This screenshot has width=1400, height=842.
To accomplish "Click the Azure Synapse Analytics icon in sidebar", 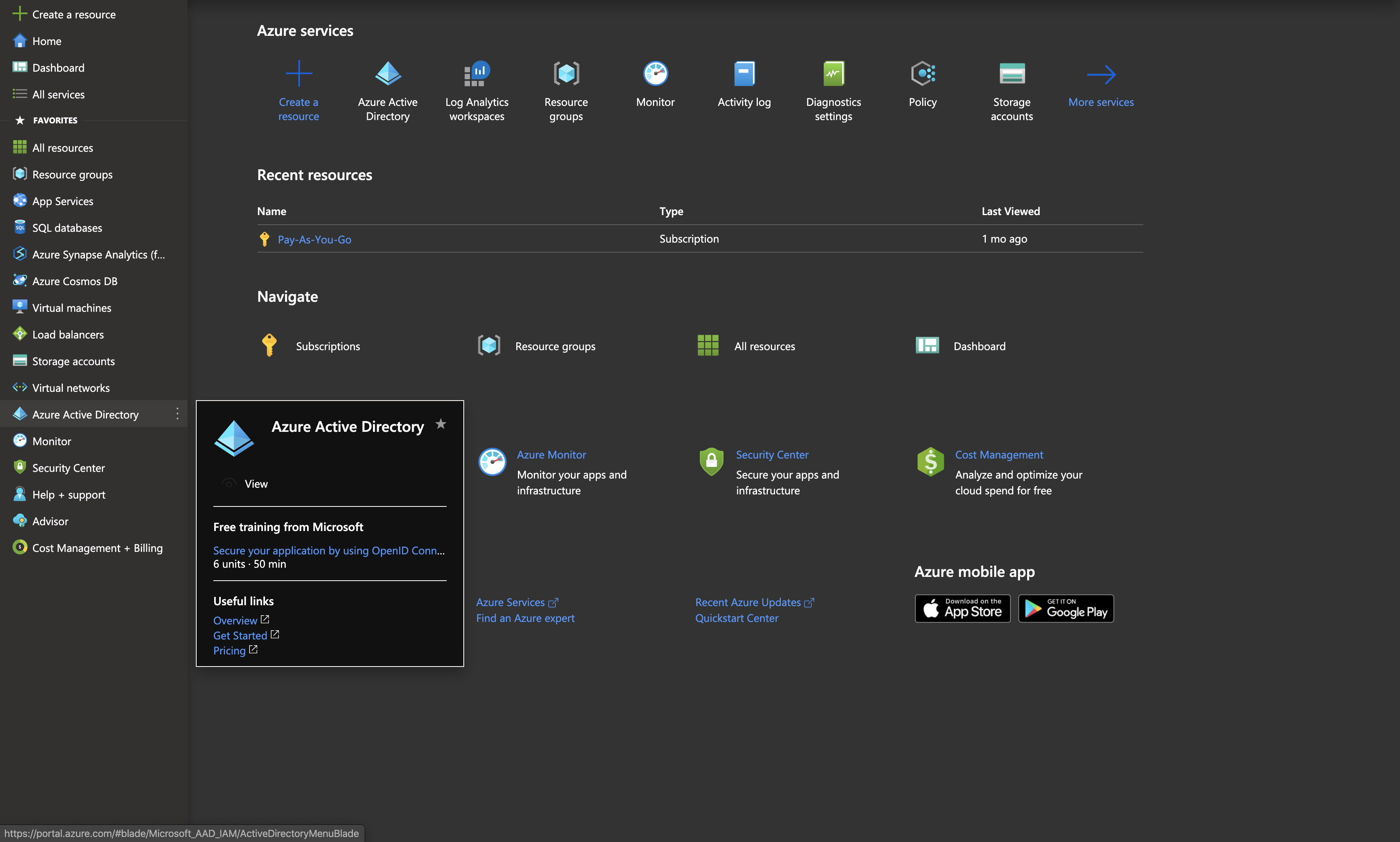I will [x=20, y=254].
